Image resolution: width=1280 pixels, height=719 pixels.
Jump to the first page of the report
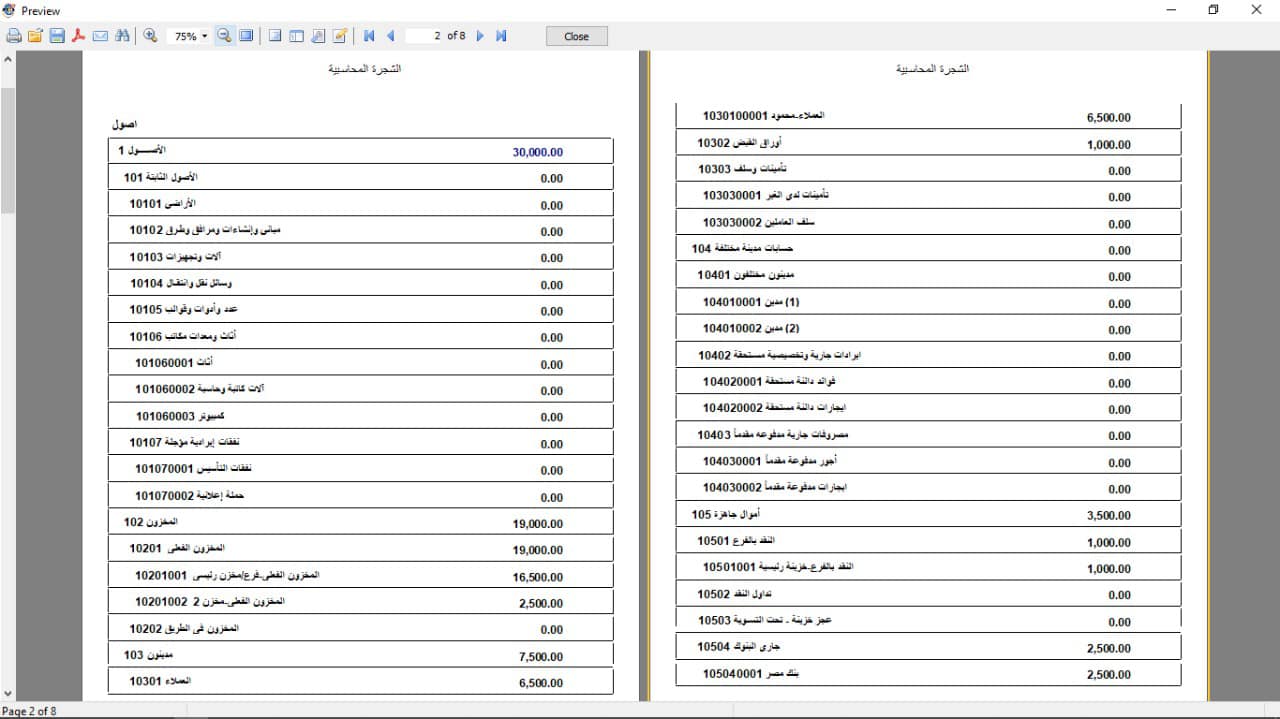point(369,36)
